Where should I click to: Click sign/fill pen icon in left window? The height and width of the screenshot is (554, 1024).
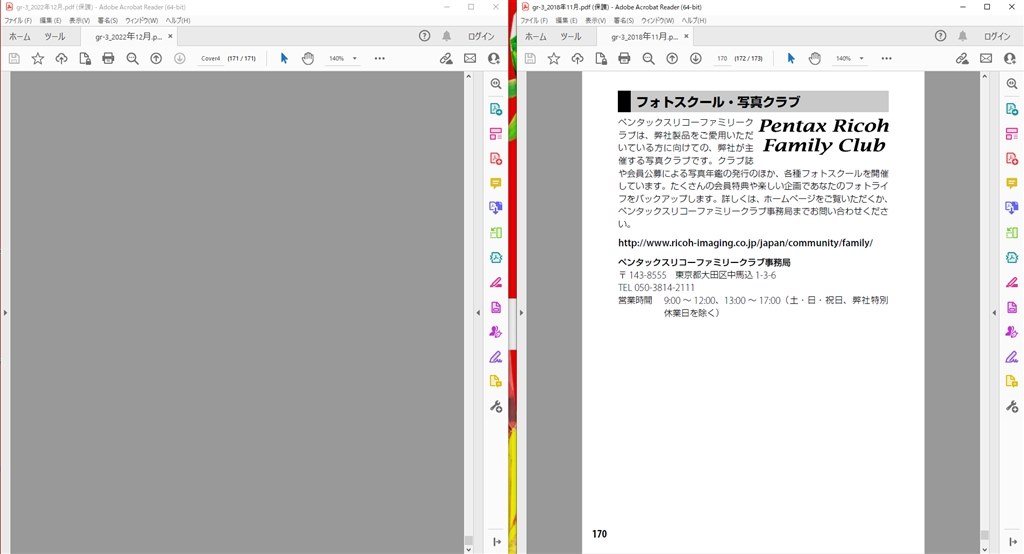446,59
